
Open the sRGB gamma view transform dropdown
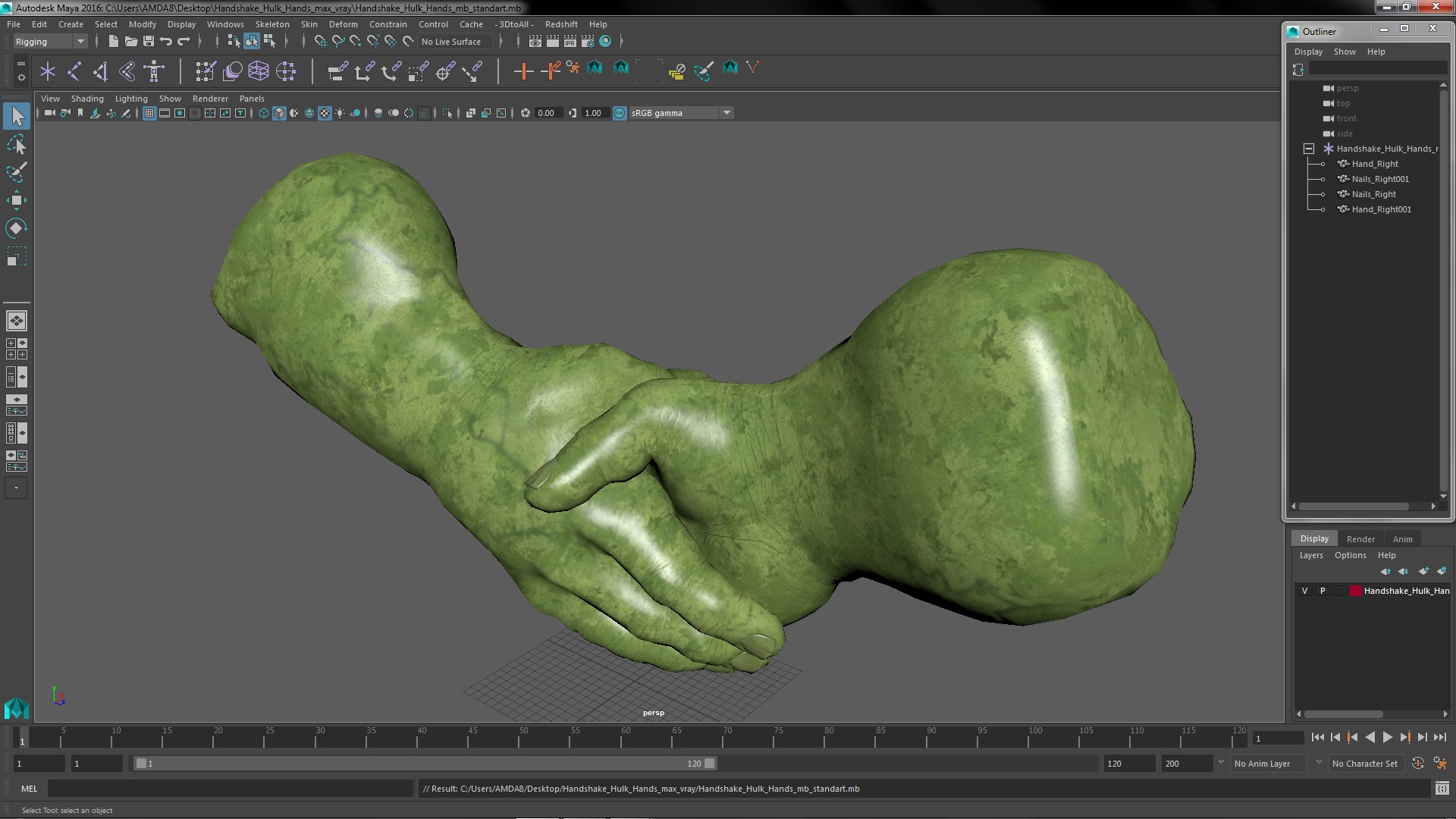coord(681,113)
